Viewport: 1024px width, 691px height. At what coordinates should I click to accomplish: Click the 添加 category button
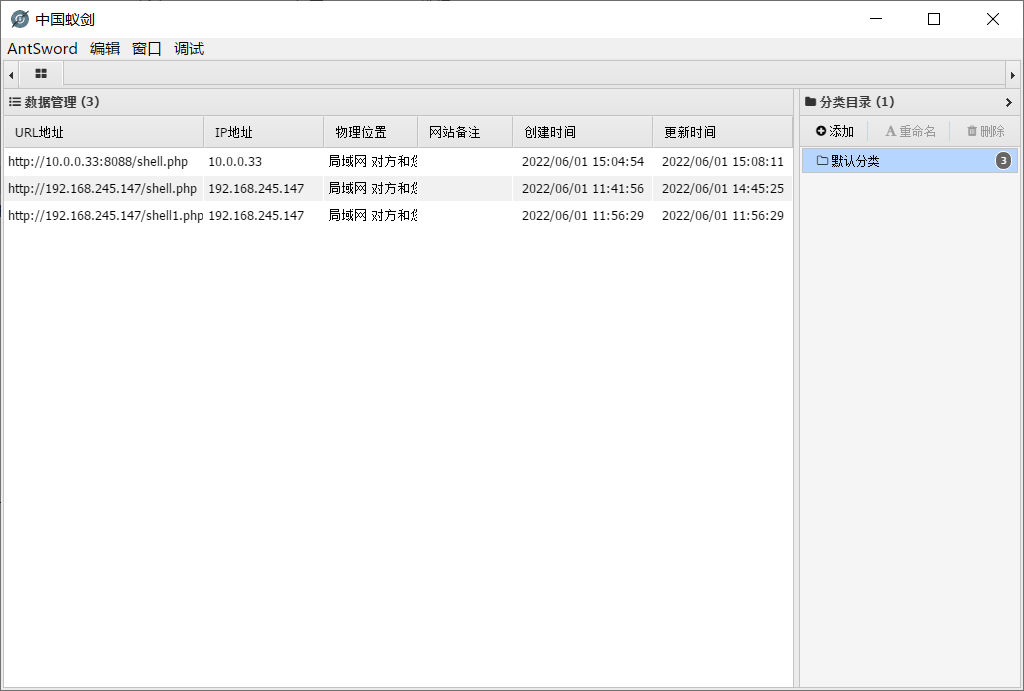[835, 131]
